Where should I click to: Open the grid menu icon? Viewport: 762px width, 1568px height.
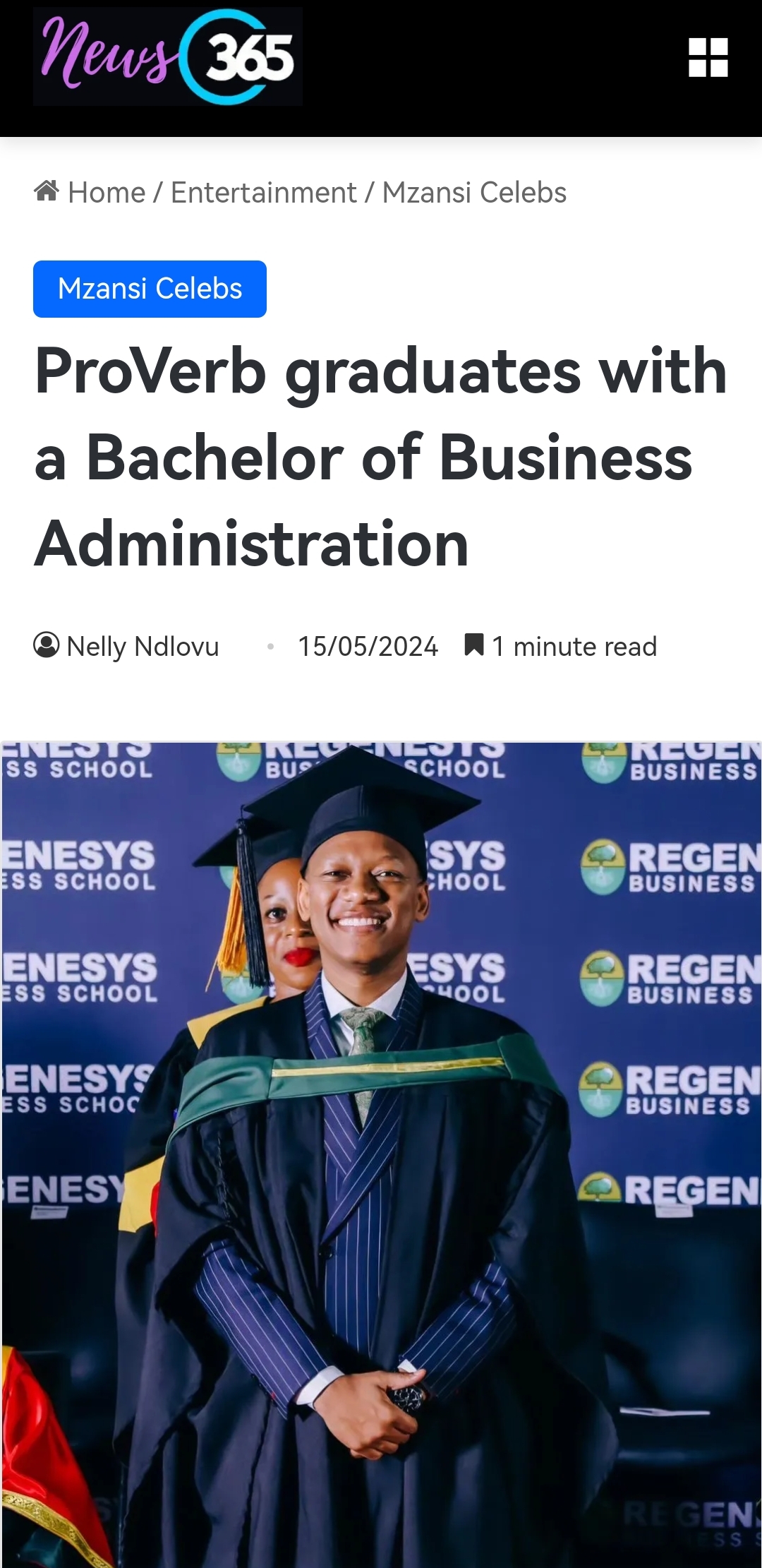tap(708, 57)
